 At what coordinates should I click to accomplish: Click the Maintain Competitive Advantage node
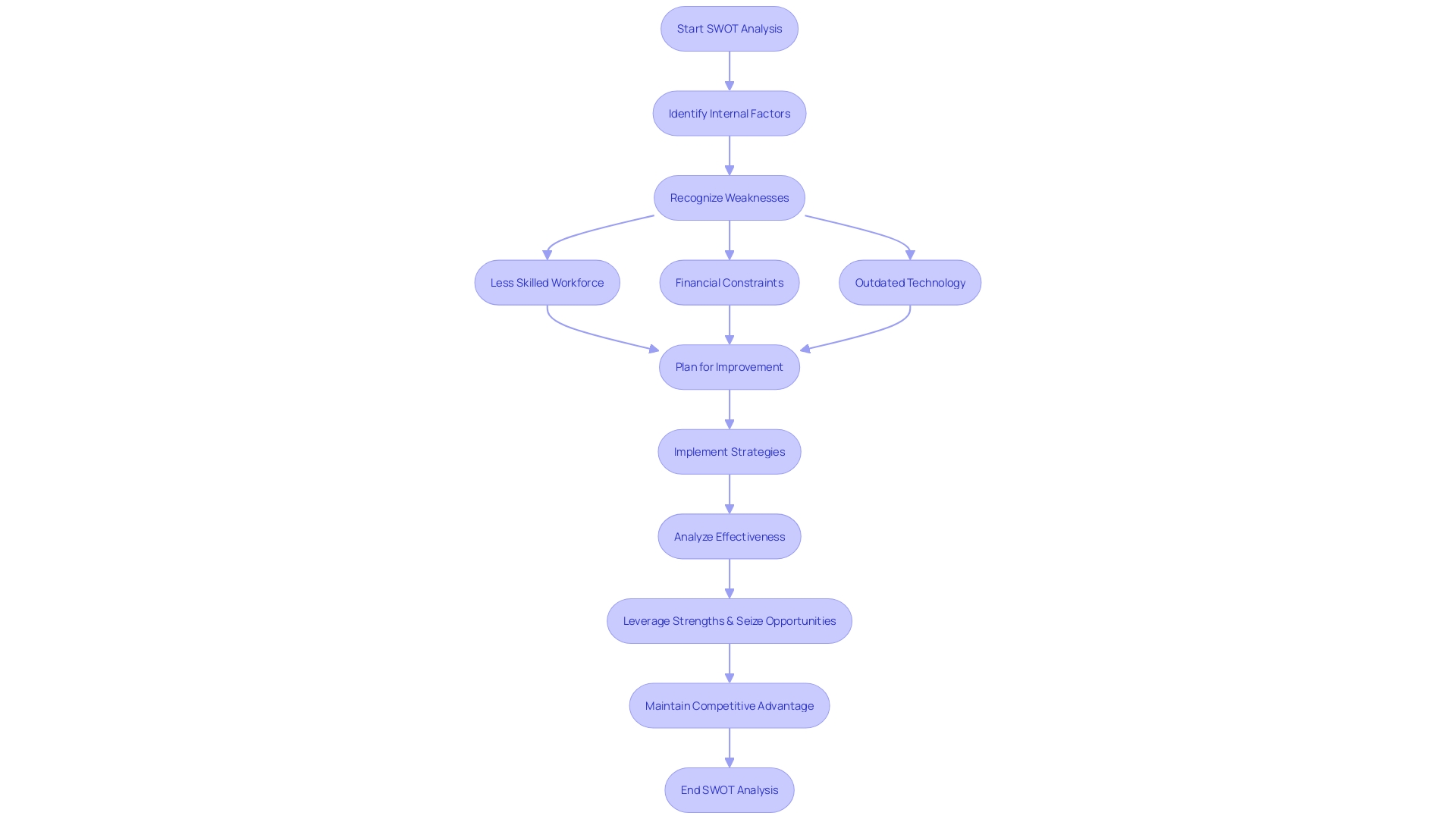(729, 705)
